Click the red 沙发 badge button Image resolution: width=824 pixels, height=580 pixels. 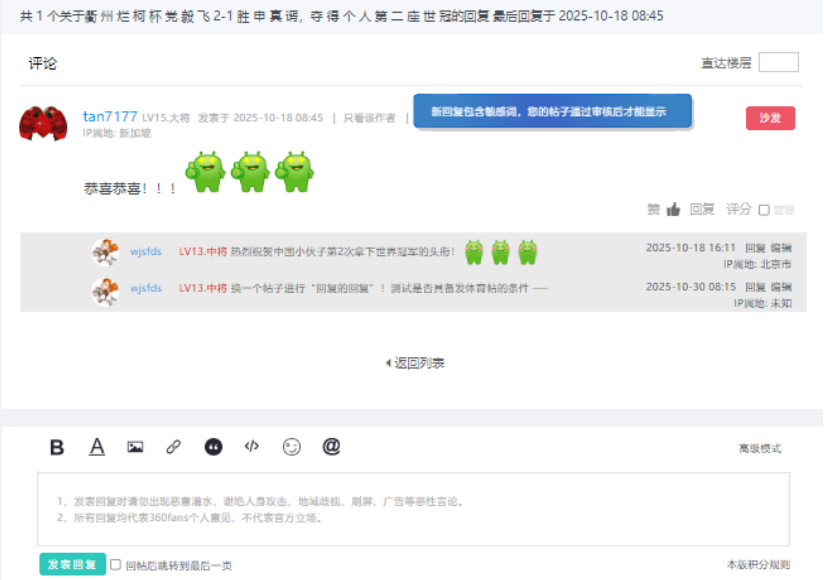pyautogui.click(x=770, y=118)
